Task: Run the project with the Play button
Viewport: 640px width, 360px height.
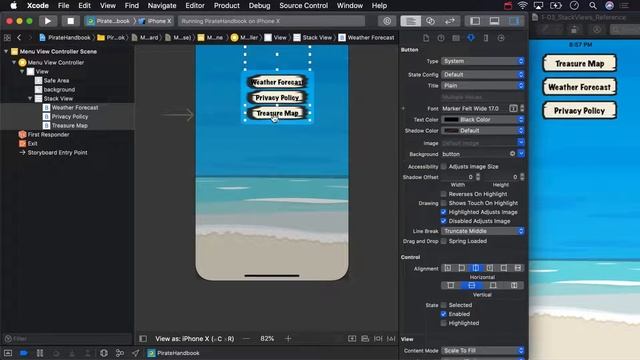Action: [47, 21]
